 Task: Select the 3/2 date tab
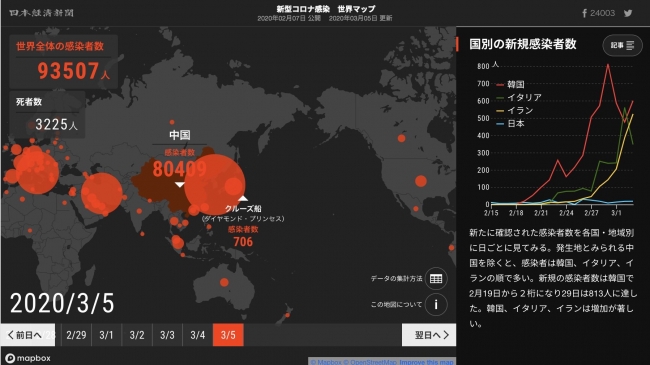pos(137,335)
